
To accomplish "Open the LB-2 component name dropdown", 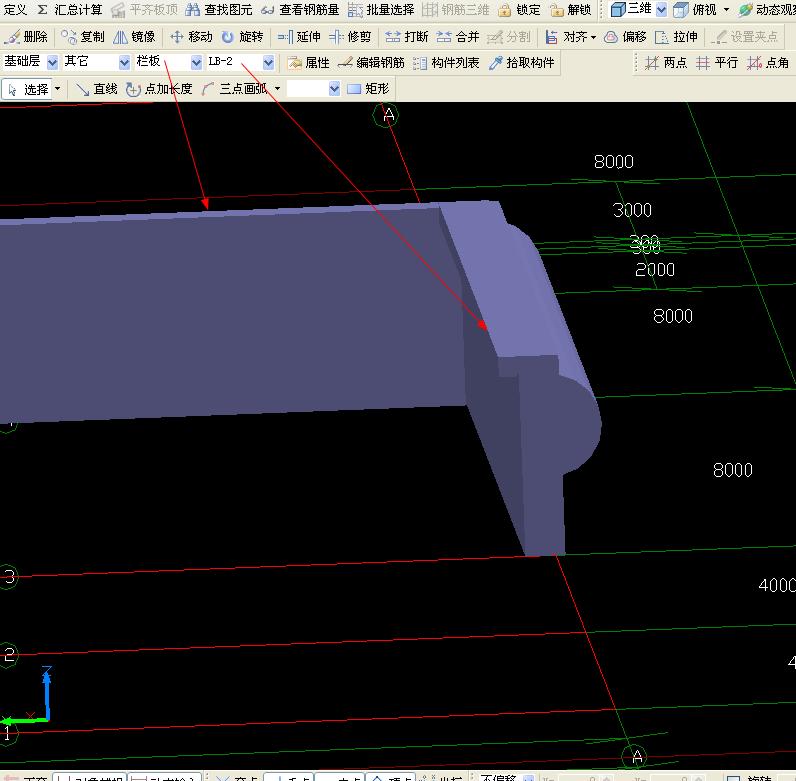I will 269,62.
